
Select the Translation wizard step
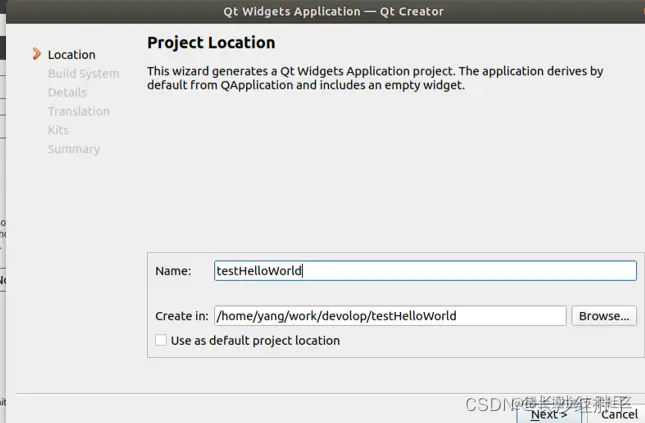(x=79, y=112)
